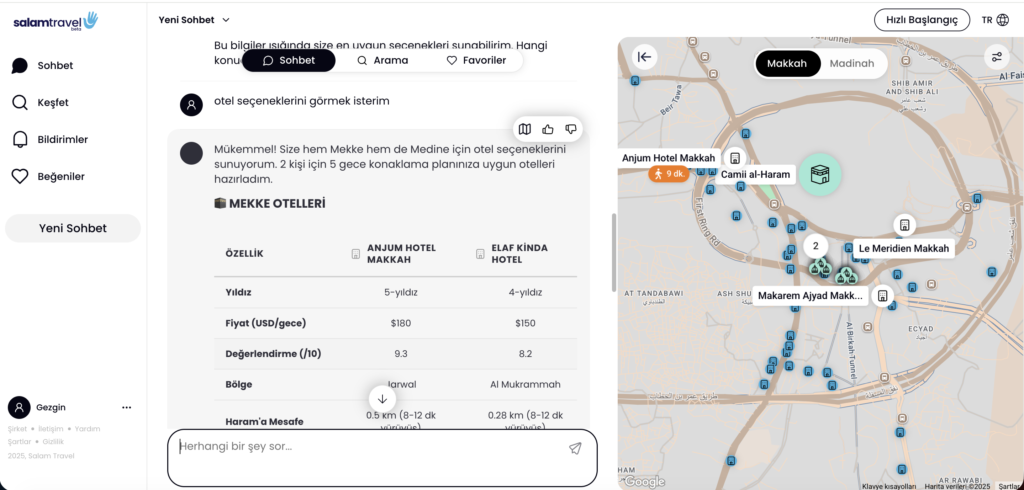Screen dimensions: 1024x490
Task: Click the map view icon on response
Action: tap(524, 129)
